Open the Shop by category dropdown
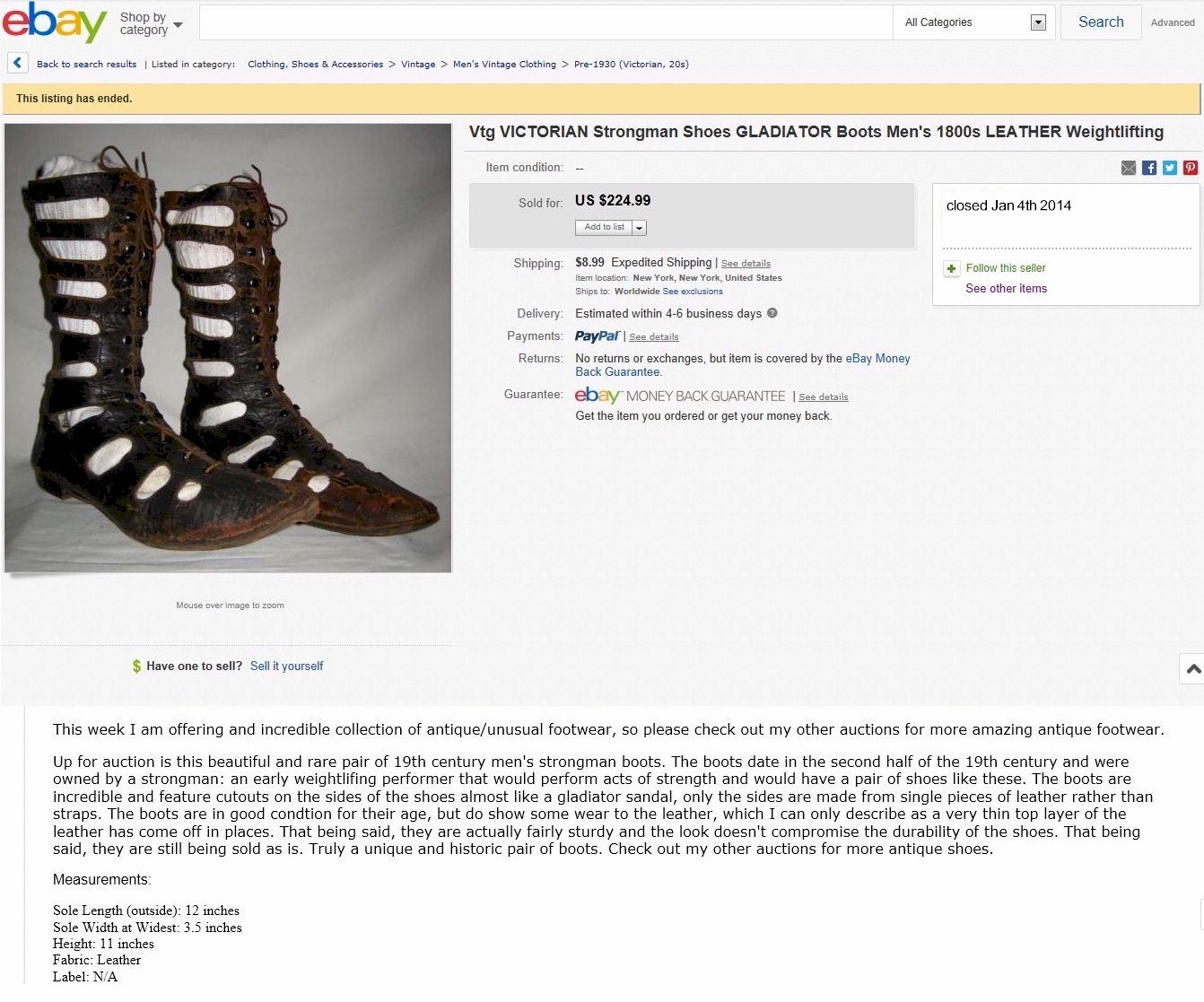 click(x=151, y=23)
